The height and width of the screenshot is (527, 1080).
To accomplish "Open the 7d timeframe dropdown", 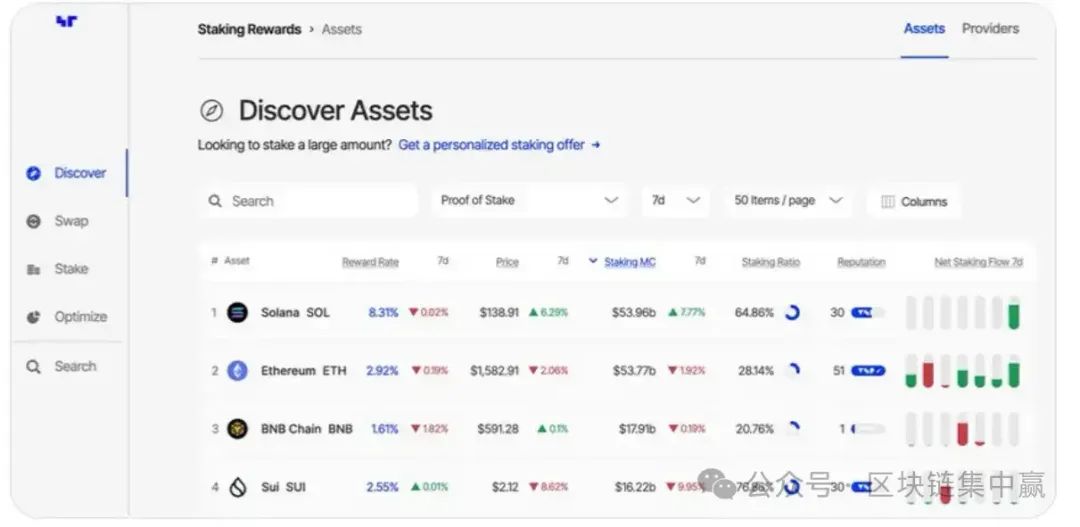I will [675, 200].
